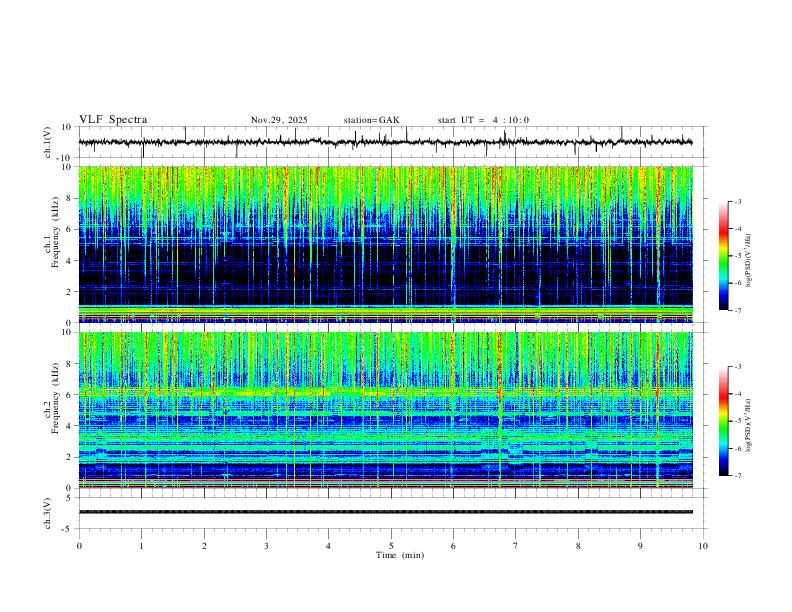Click the 'start UT = 4:10:0' text
792x612 pixels.
click(x=483, y=120)
